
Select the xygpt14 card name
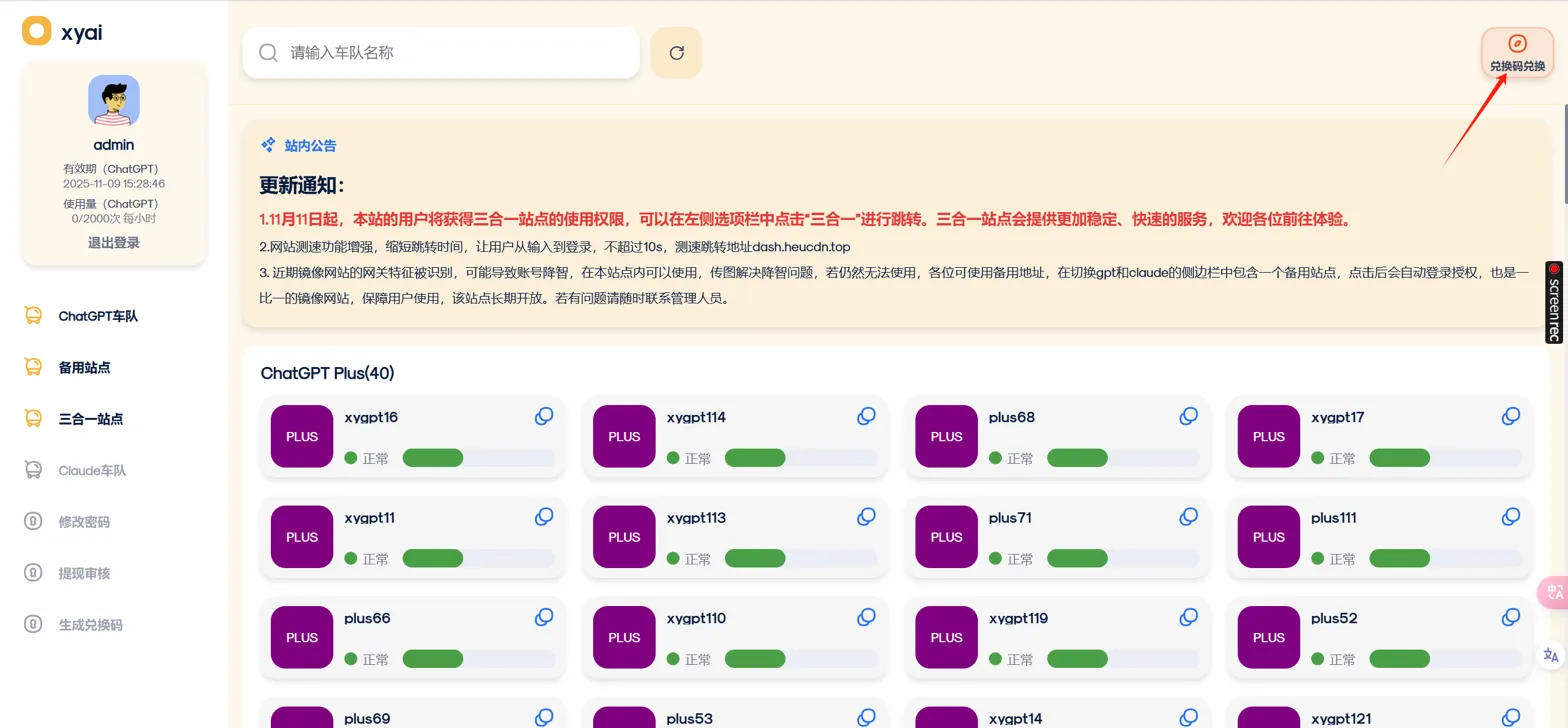pos(1016,718)
